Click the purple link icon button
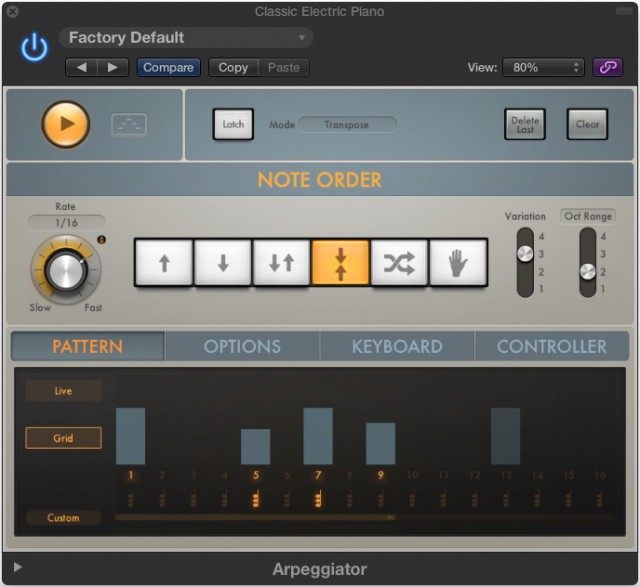 pos(607,67)
